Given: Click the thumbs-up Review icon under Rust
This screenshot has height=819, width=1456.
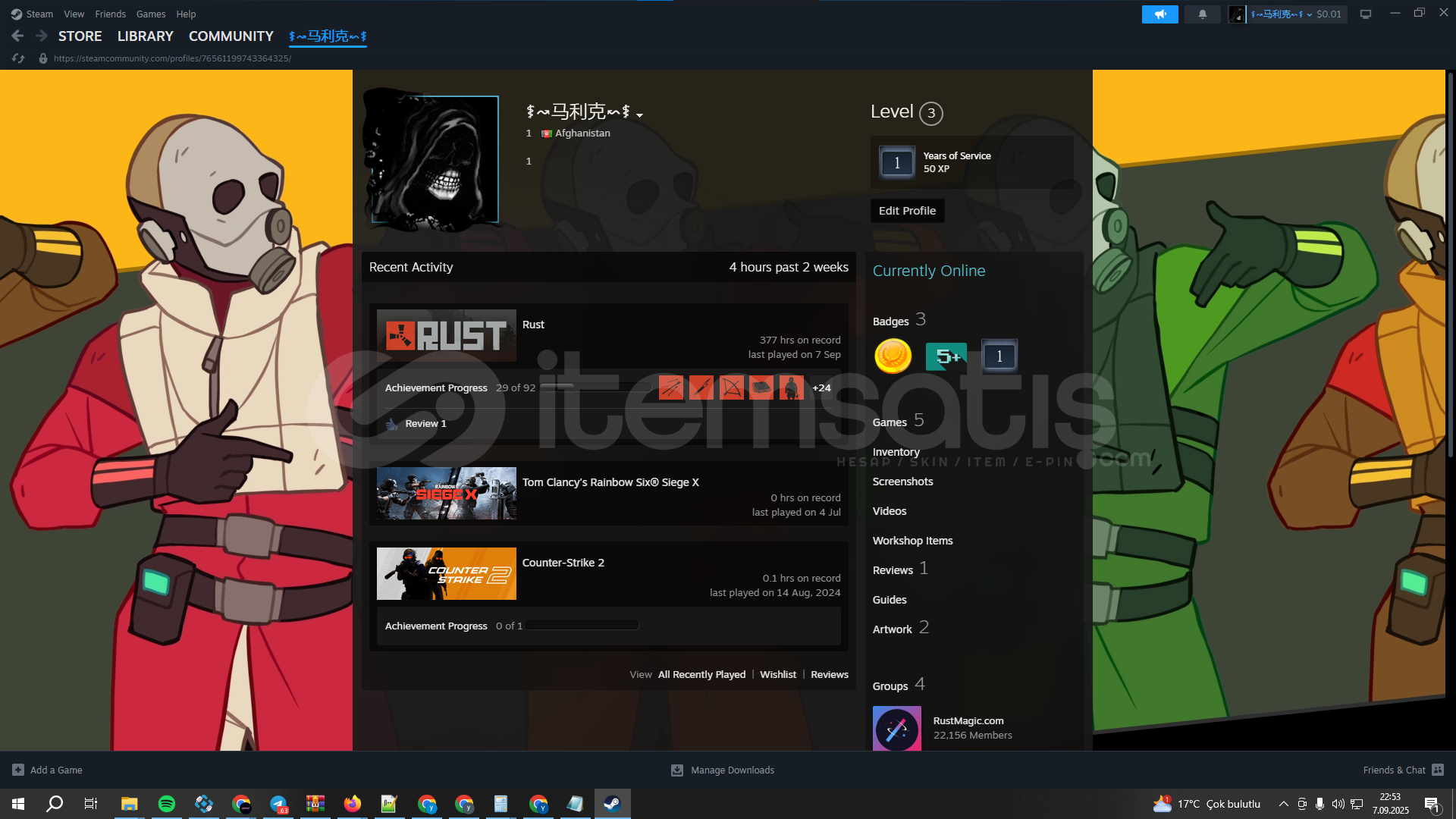Looking at the screenshot, I should coord(391,423).
